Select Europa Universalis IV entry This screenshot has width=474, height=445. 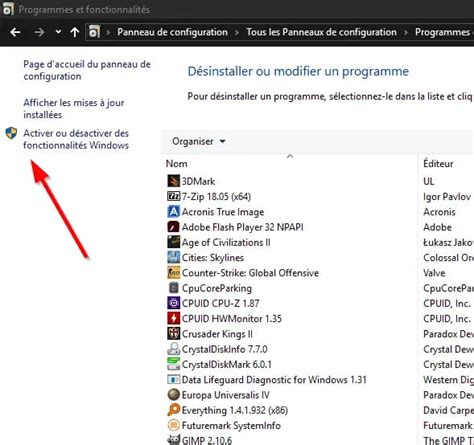click(225, 395)
